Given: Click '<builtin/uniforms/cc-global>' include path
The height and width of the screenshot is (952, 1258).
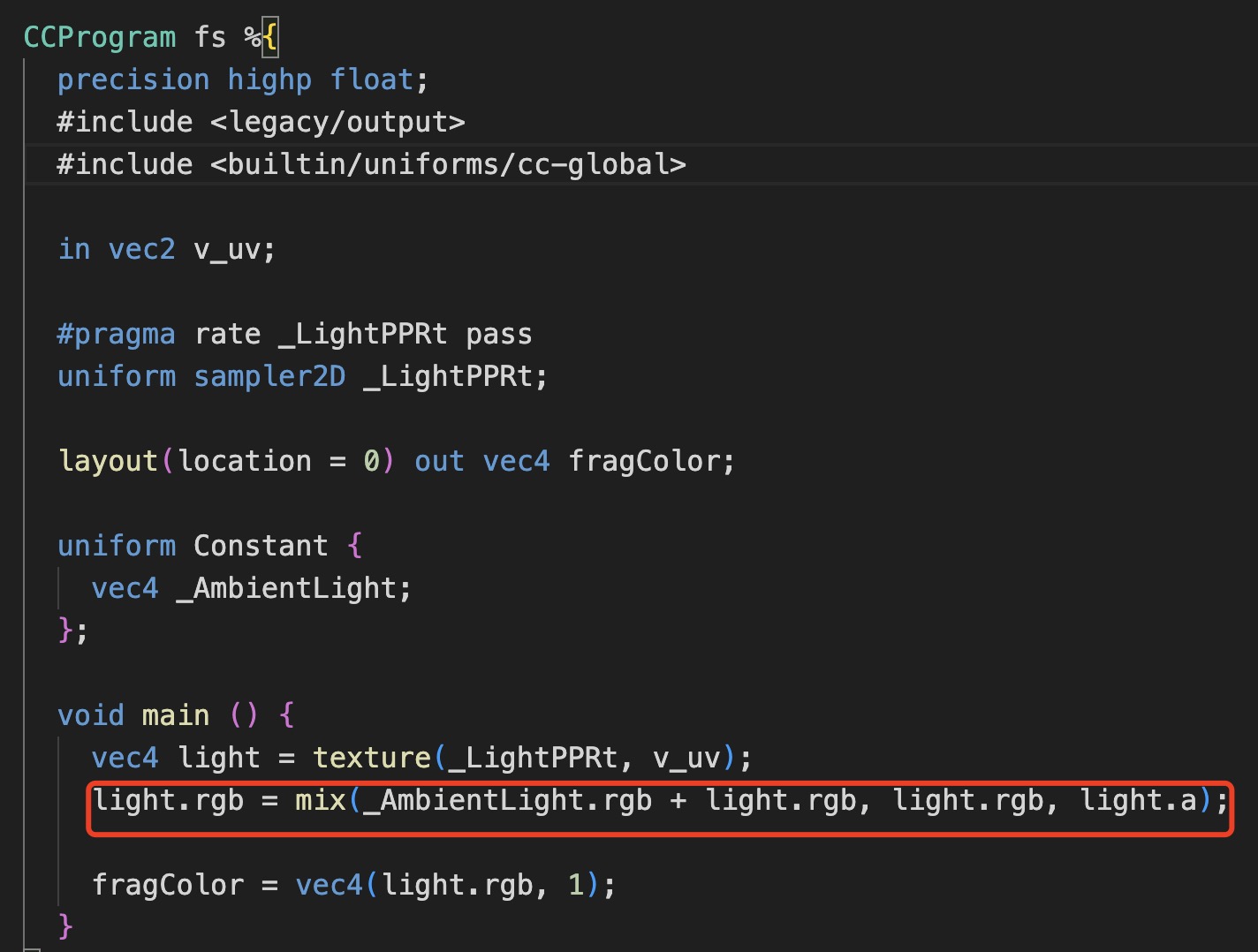Looking at the screenshot, I should [x=448, y=164].
